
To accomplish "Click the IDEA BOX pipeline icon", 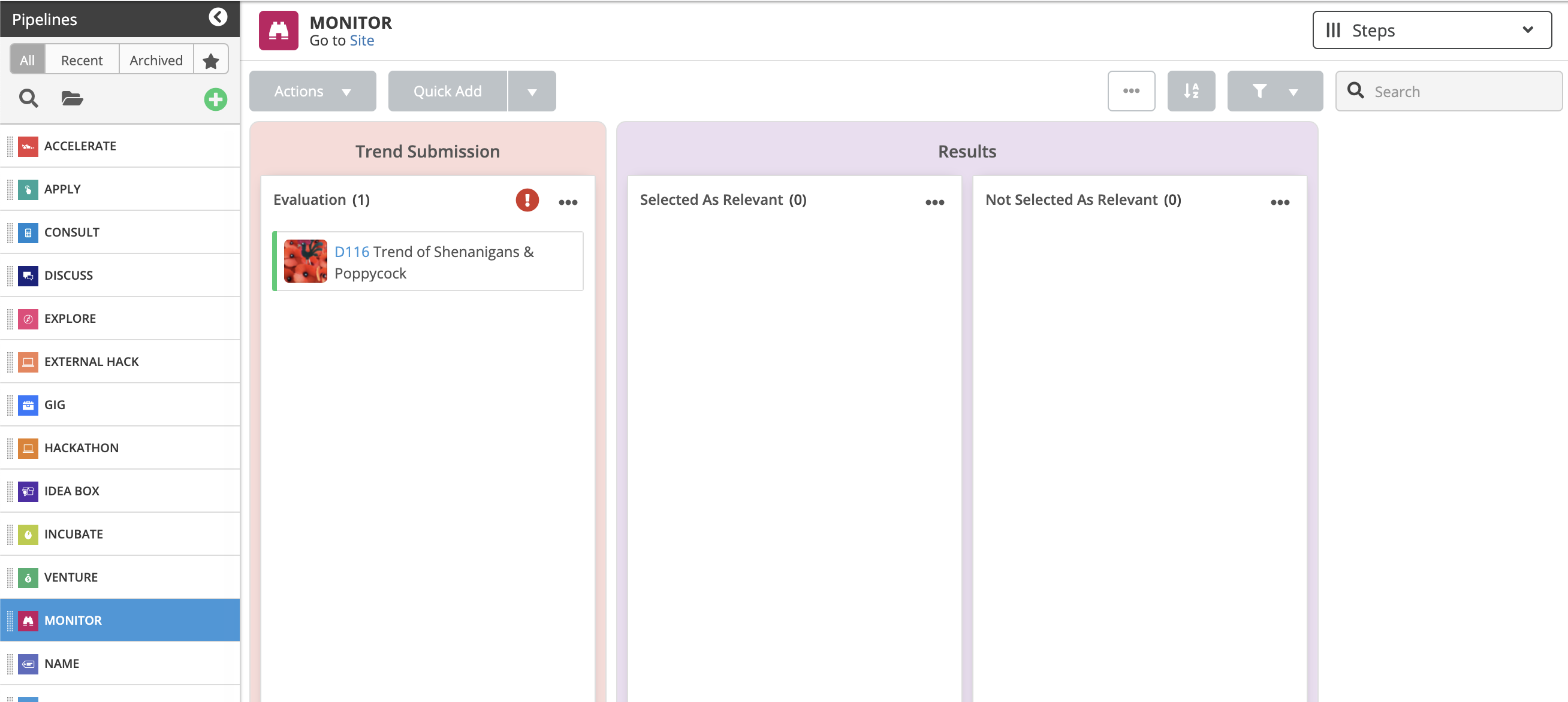I will point(28,492).
